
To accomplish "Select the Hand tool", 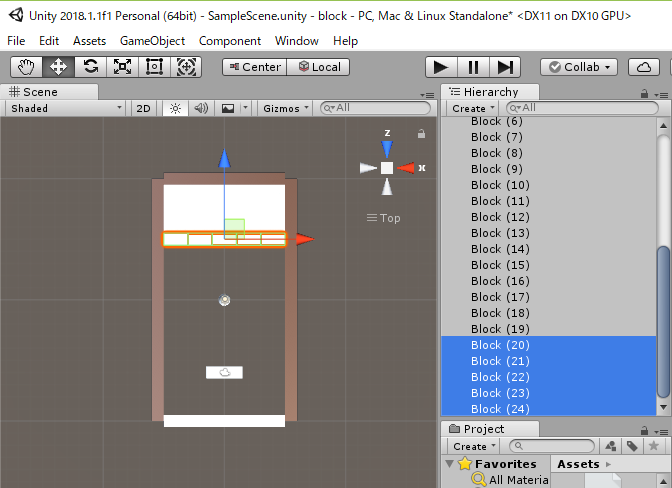I will [26, 67].
